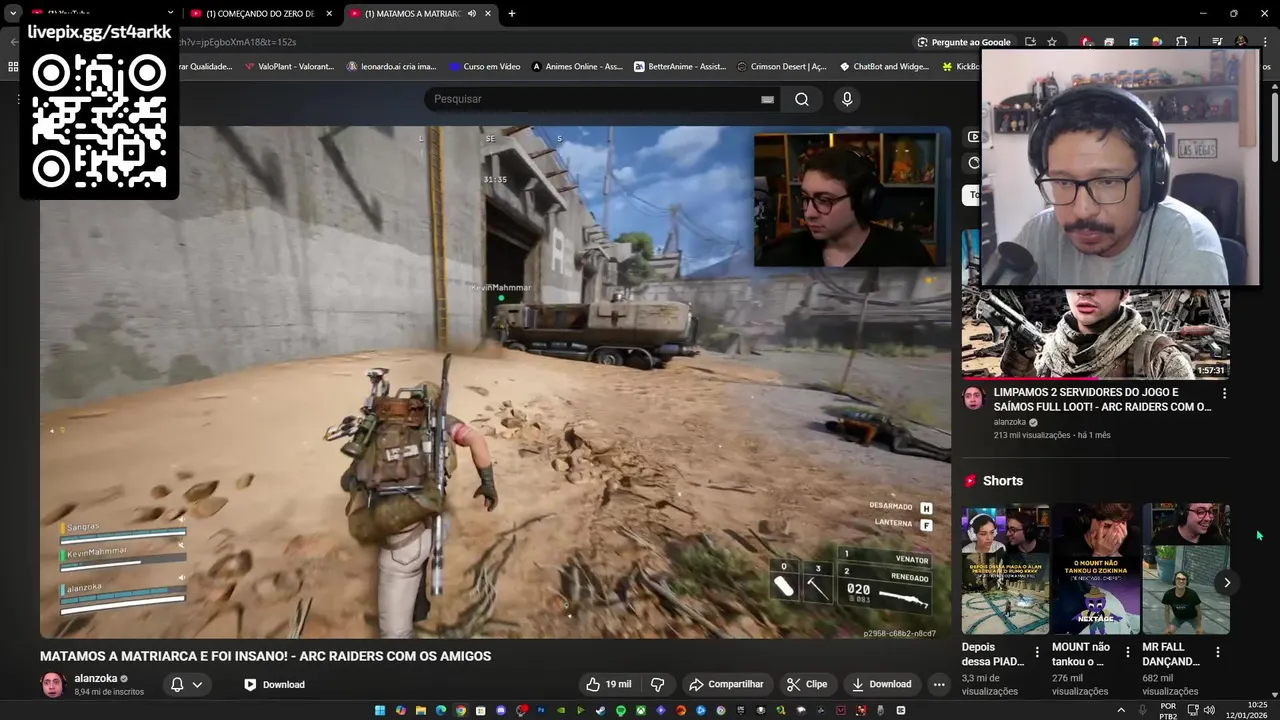Click POR PTB2 language indicator
This screenshot has height=720, width=1280.
[x=1168, y=710]
